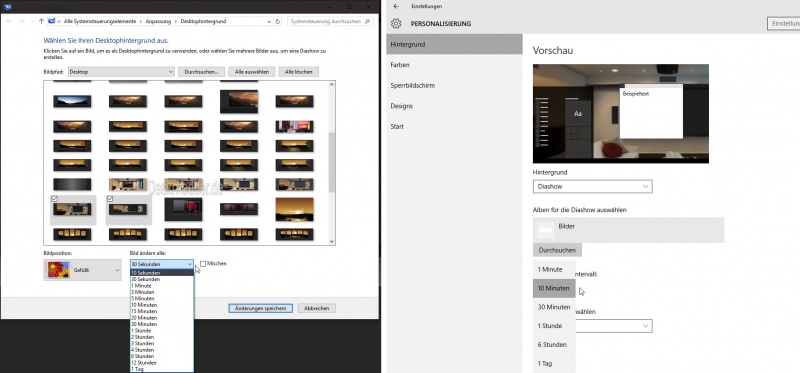Open the Hintergrund Diashow dropdown

(x=592, y=186)
